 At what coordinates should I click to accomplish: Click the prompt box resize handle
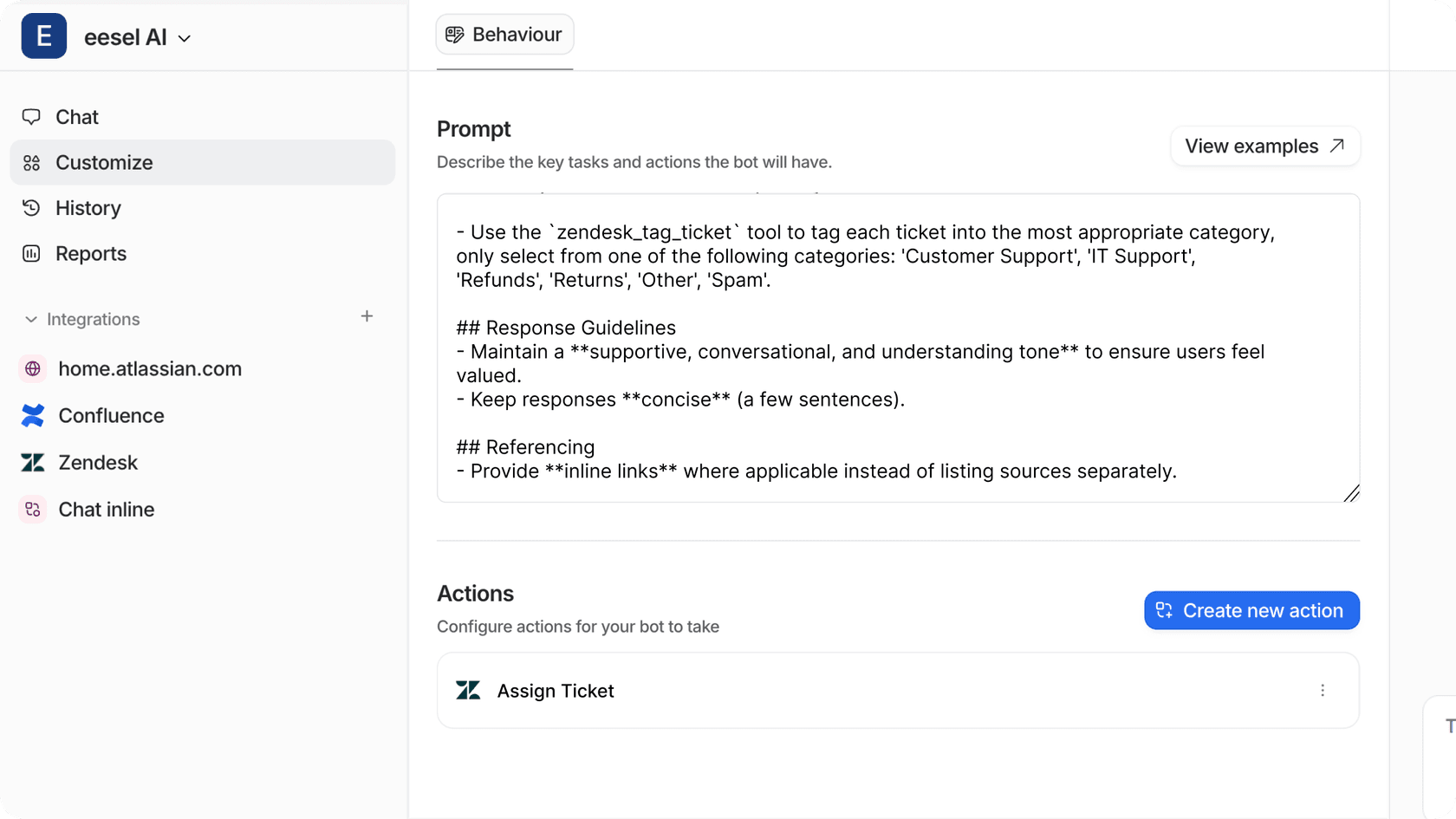pos(1351,493)
